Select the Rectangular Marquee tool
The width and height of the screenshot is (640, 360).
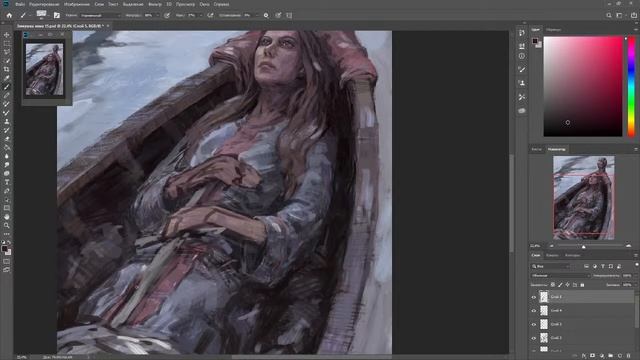7,44
